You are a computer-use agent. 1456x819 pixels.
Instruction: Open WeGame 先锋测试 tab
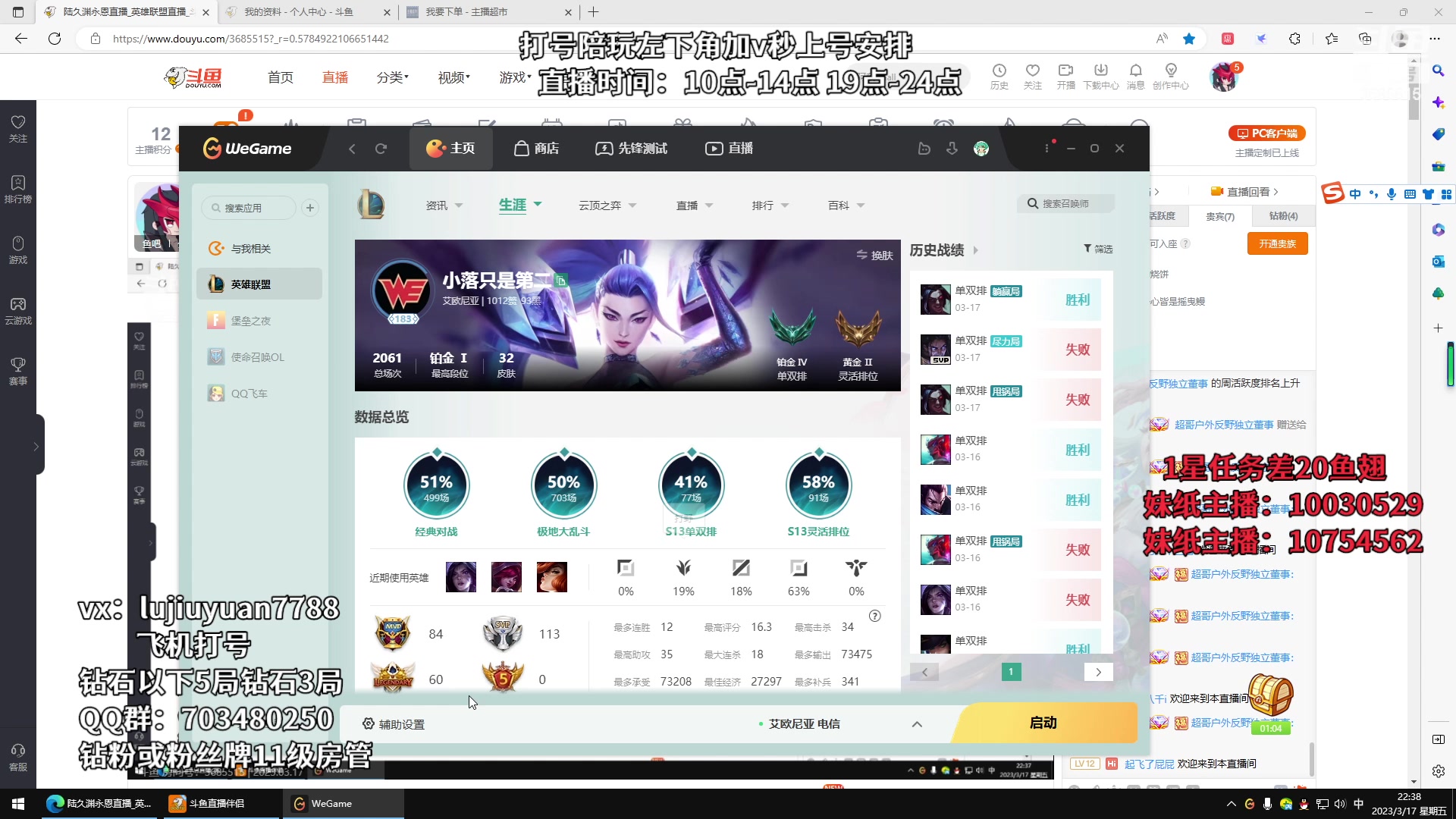pyautogui.click(x=631, y=149)
